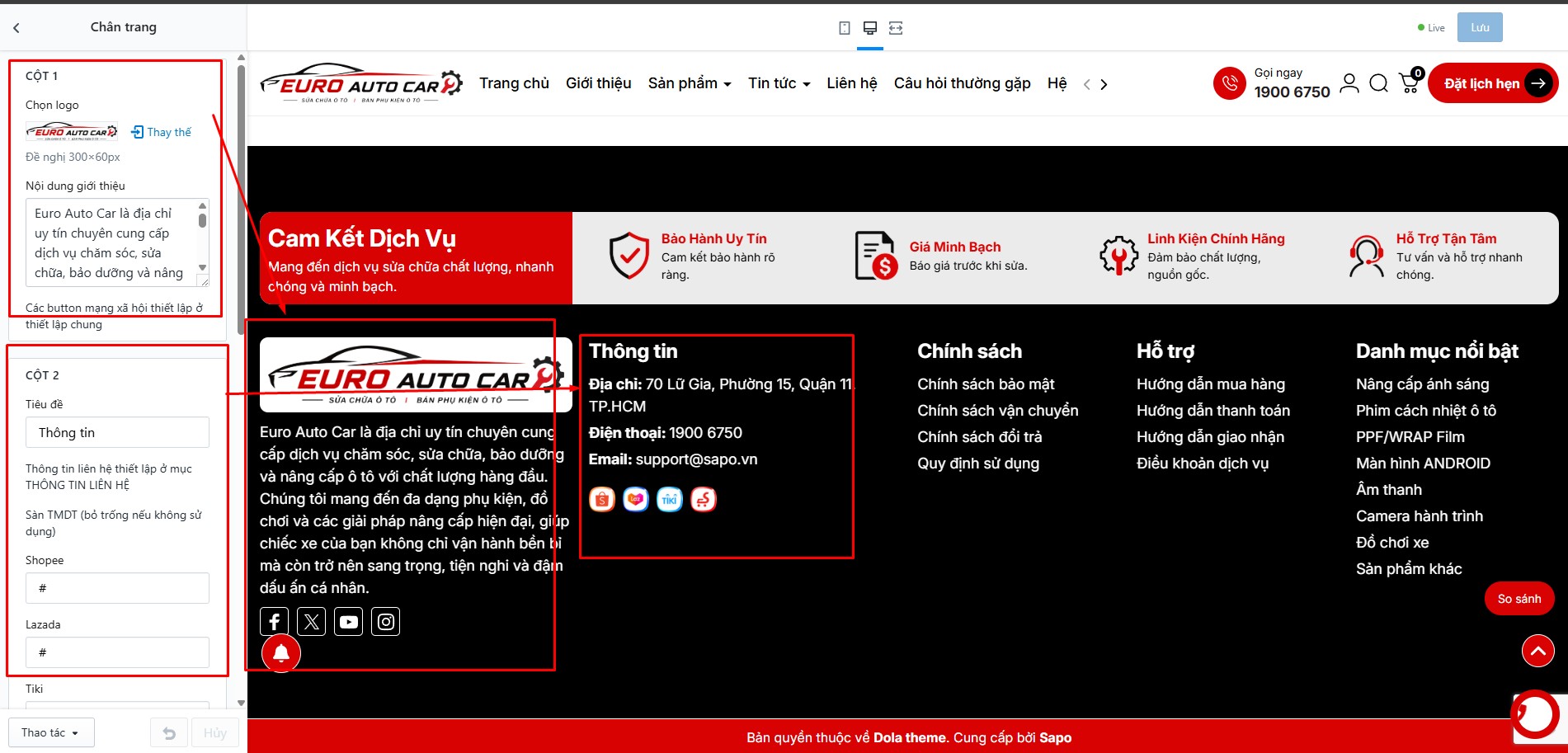Expand the Sản phẩm dropdown menu
Image resolution: width=1568 pixels, height=753 pixels.
point(690,83)
